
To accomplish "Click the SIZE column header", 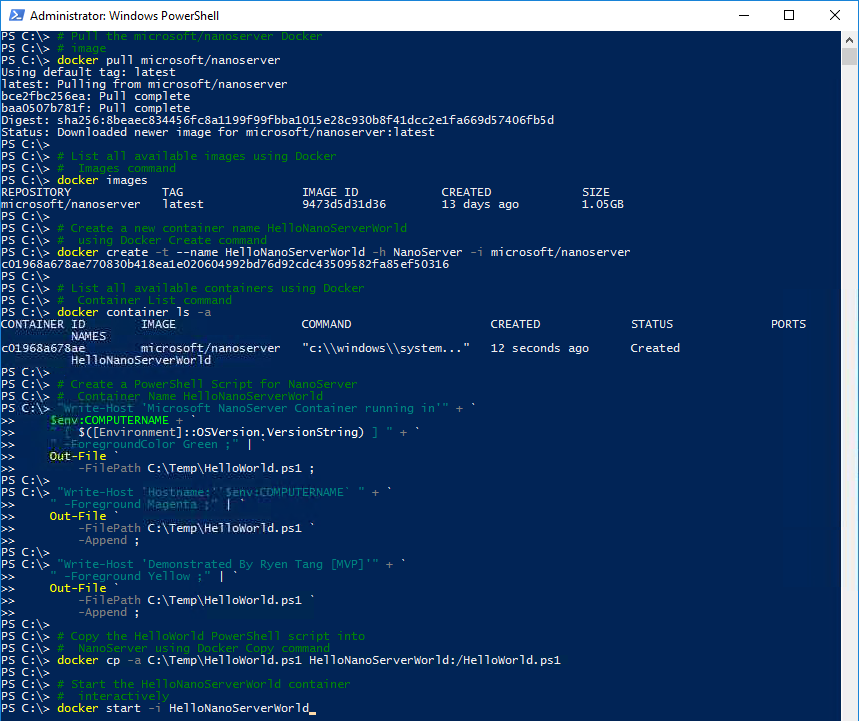I will tap(596, 192).
